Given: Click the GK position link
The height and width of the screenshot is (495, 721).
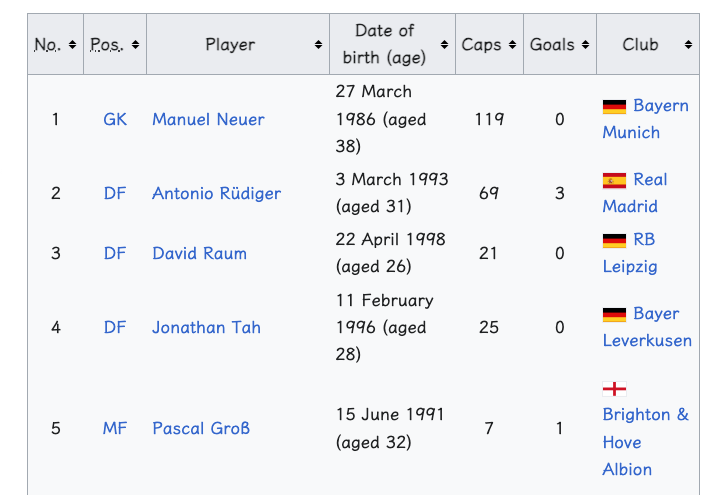Looking at the screenshot, I should coord(115,119).
